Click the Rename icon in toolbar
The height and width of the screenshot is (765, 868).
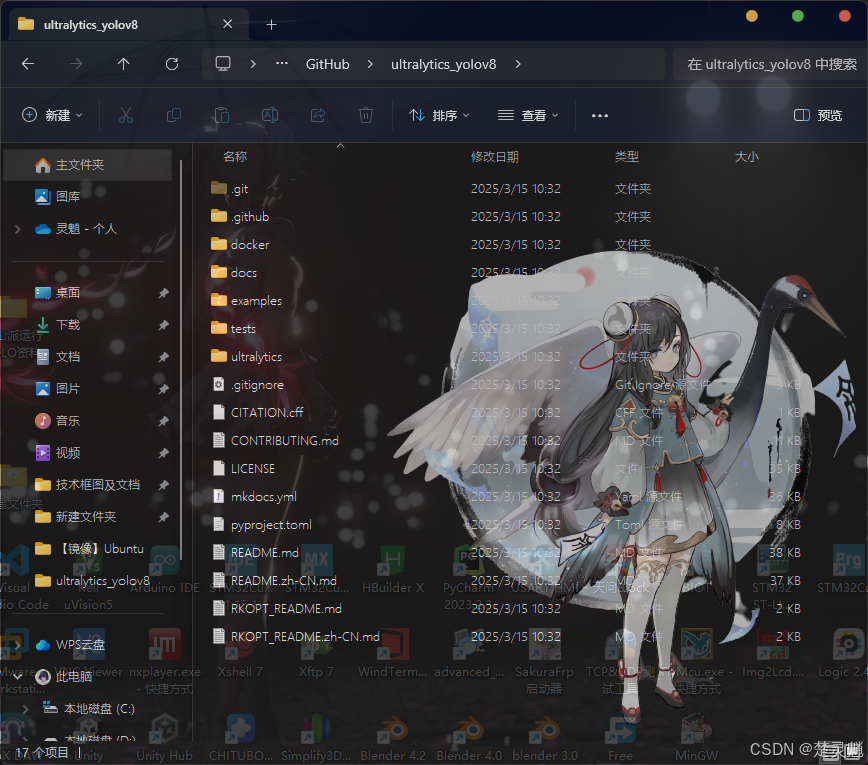(270, 115)
